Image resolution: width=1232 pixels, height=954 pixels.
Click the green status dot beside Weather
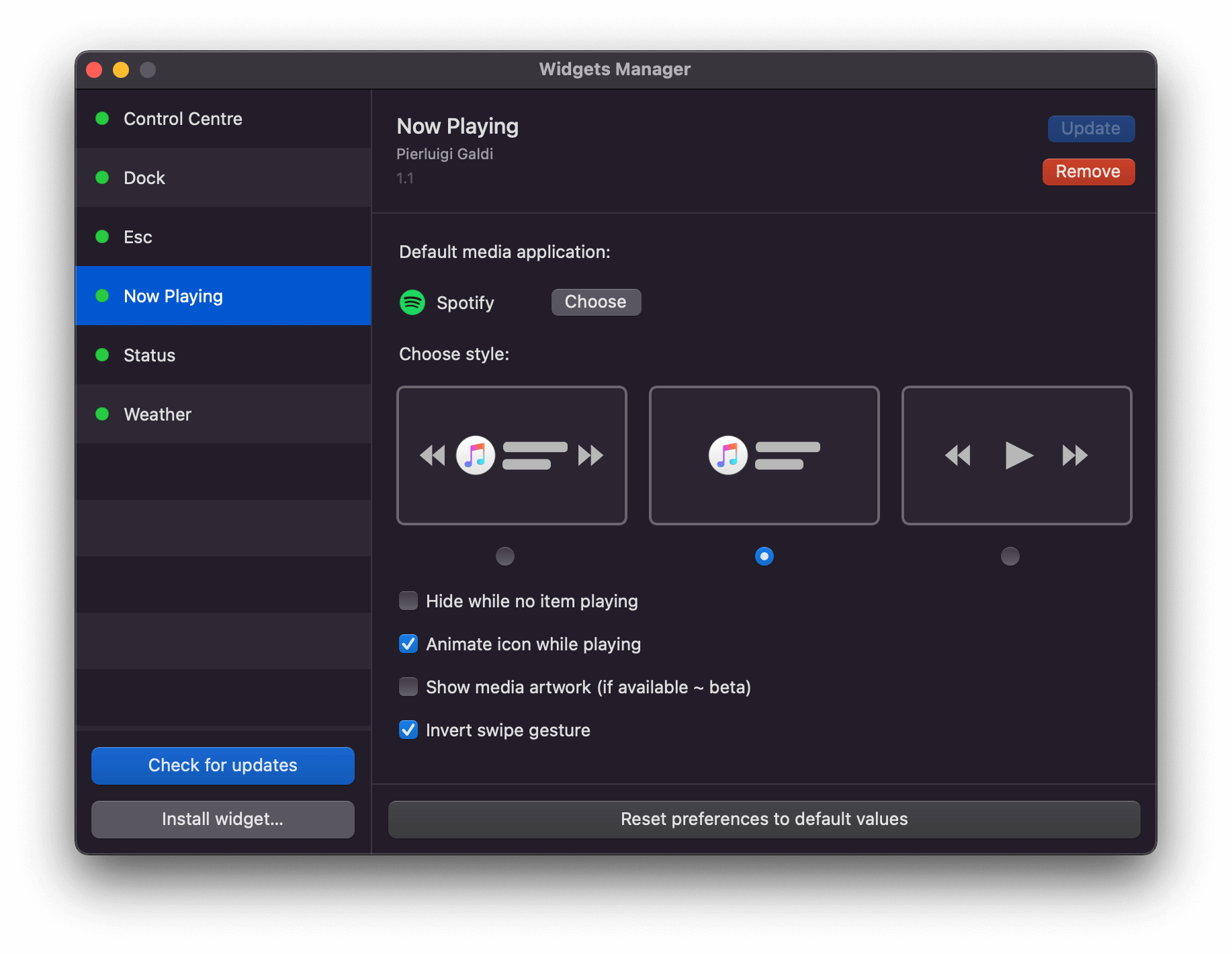102,414
